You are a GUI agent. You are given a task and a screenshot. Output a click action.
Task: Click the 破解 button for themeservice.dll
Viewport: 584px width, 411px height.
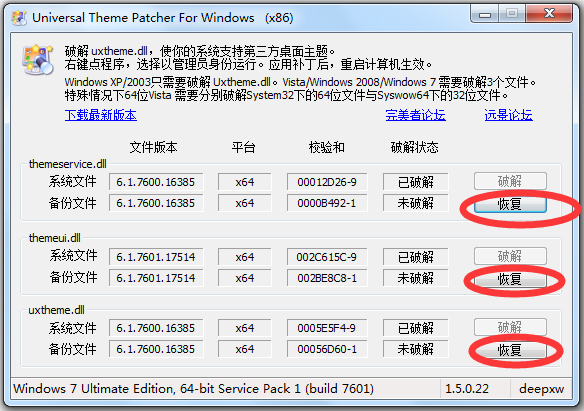click(510, 181)
